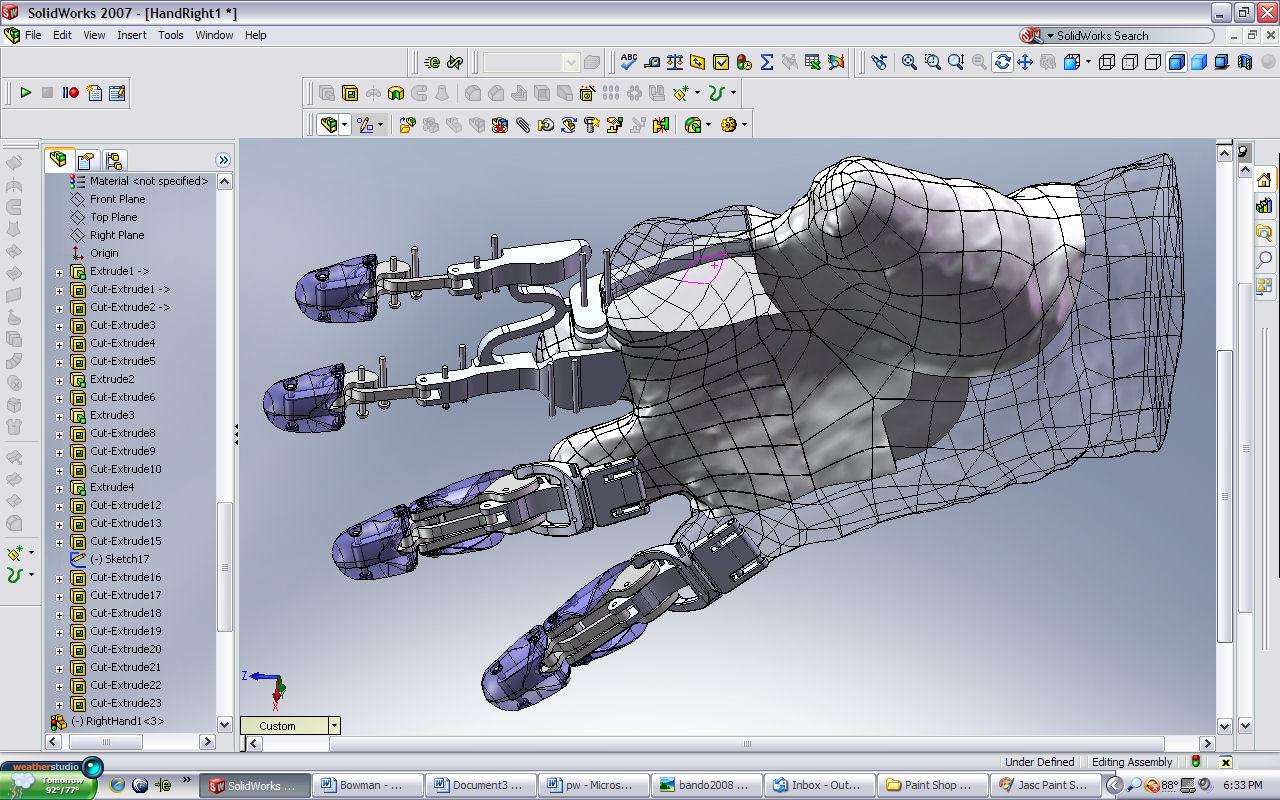Toggle shadows in shaded mode
Image resolution: width=1280 pixels, height=800 pixels.
(1219, 62)
